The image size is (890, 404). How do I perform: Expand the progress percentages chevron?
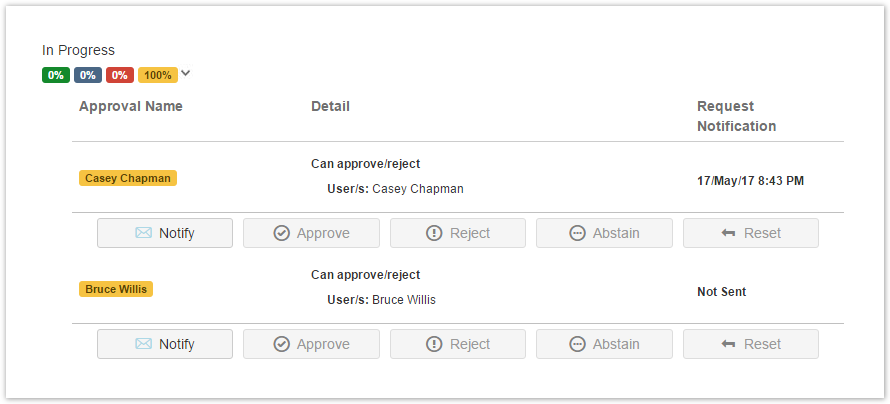point(186,73)
